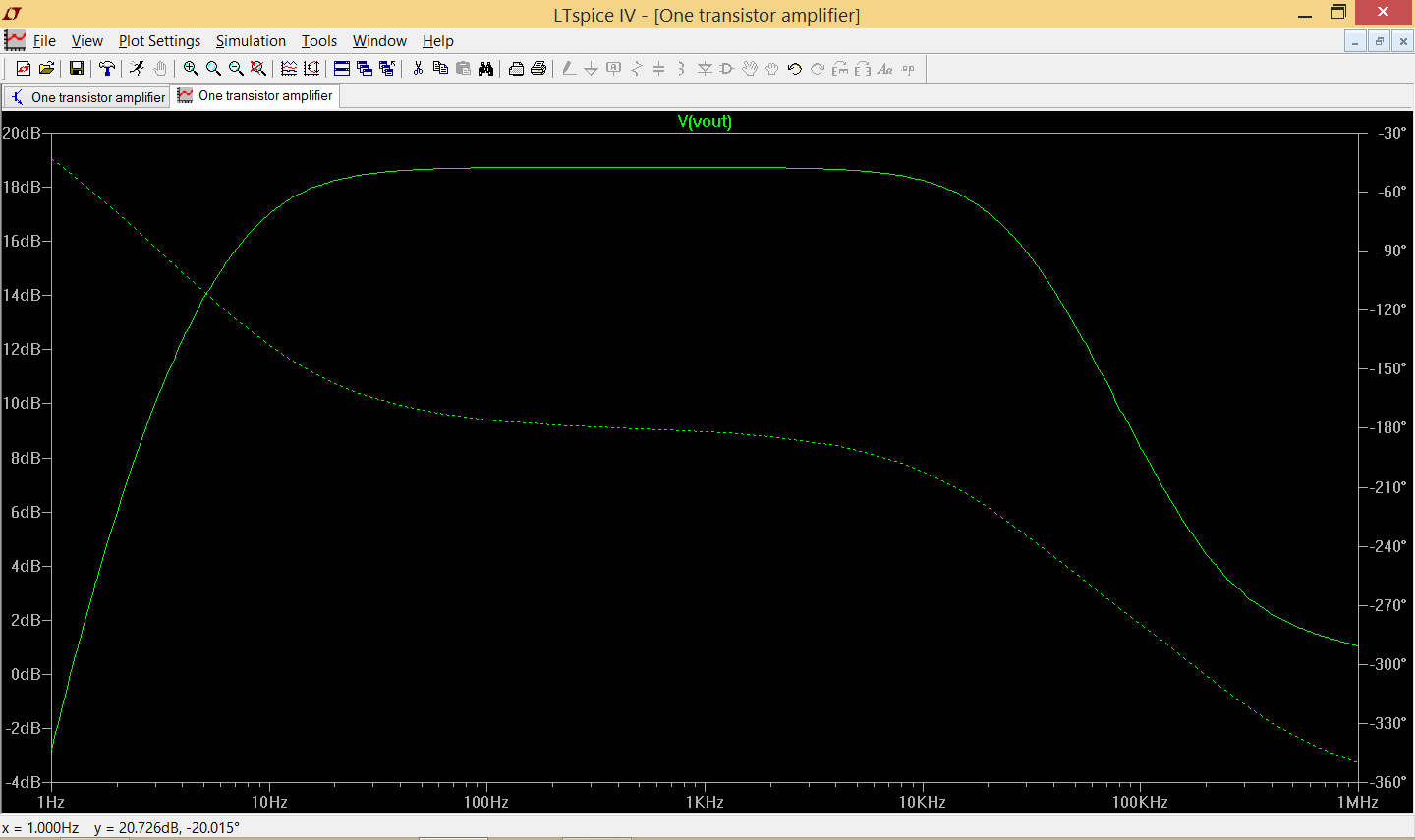Viewport: 1415px width, 840px height.
Task: Run the simulation with running man icon
Action: 138,68
